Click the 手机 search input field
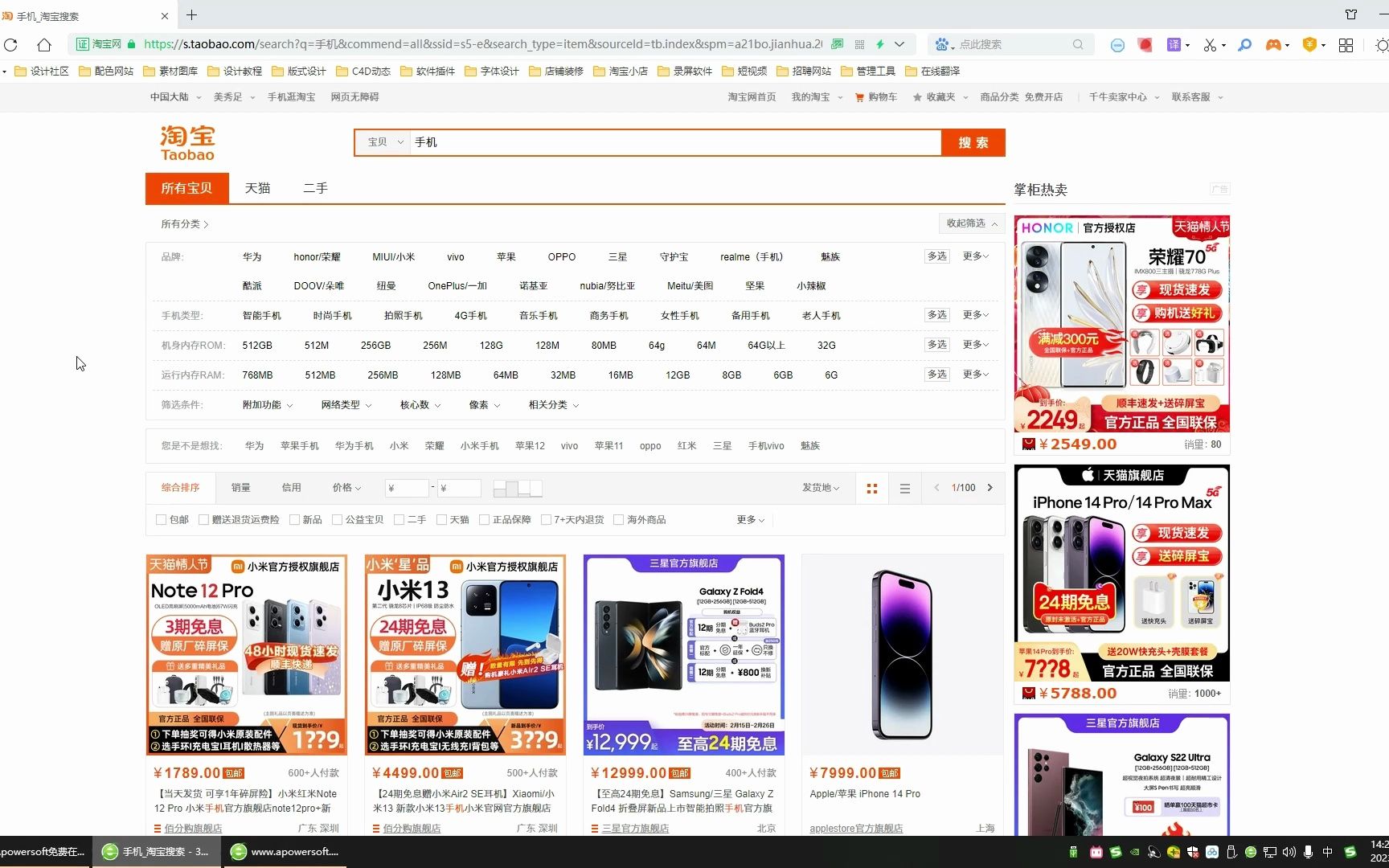The width and height of the screenshot is (1389, 868). [x=675, y=142]
